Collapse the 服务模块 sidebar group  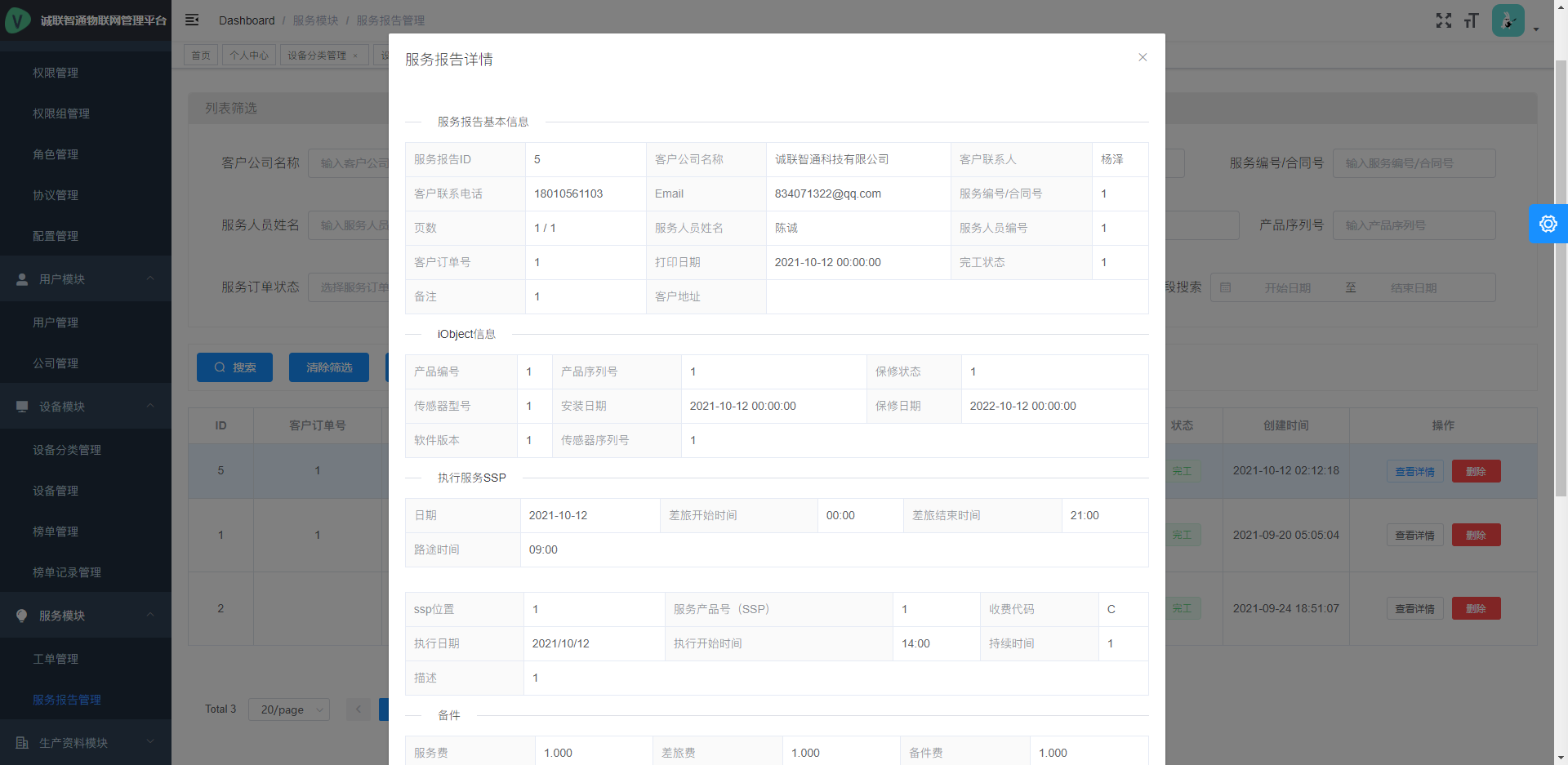(86, 616)
